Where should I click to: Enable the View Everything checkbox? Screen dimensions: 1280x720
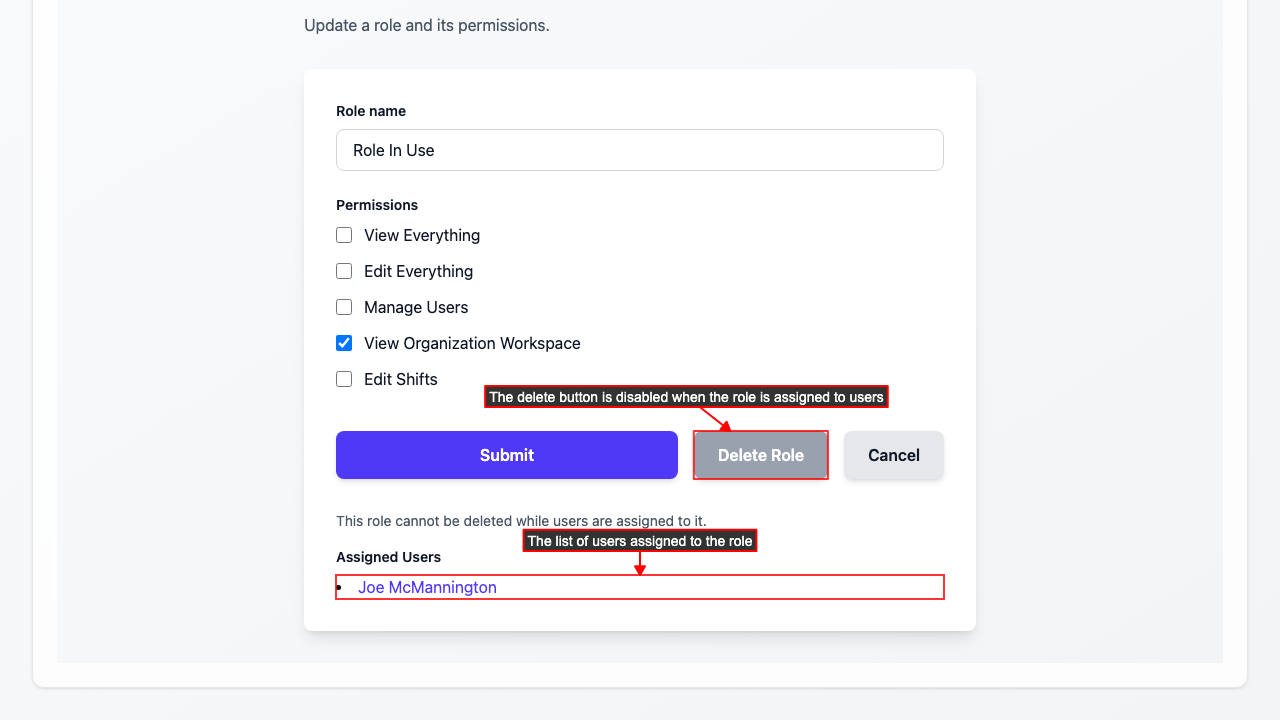point(344,235)
